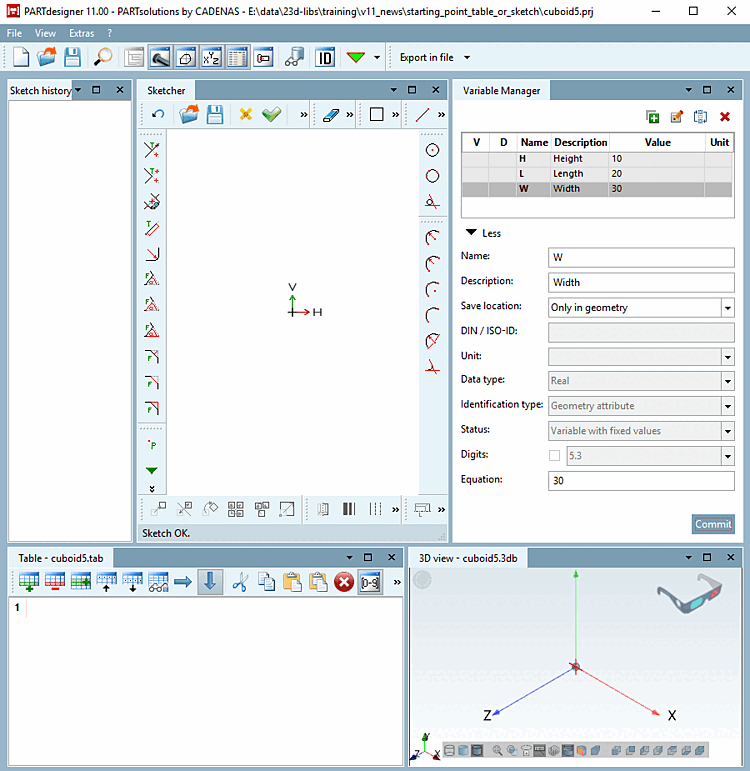This screenshot has height=771, width=750.
Task: Click the add new variable green plus icon
Action: point(653,117)
